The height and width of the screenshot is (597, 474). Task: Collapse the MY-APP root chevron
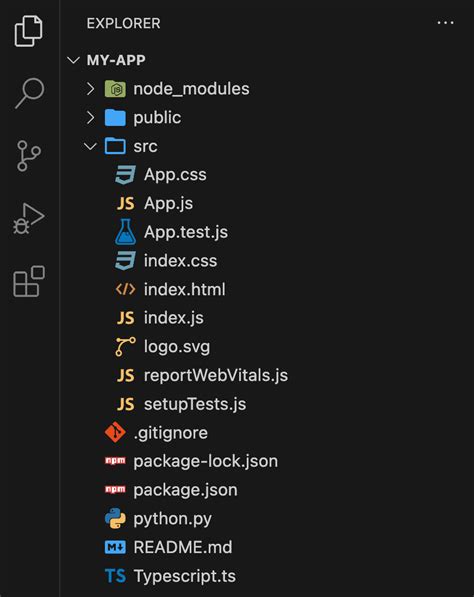coord(73,60)
